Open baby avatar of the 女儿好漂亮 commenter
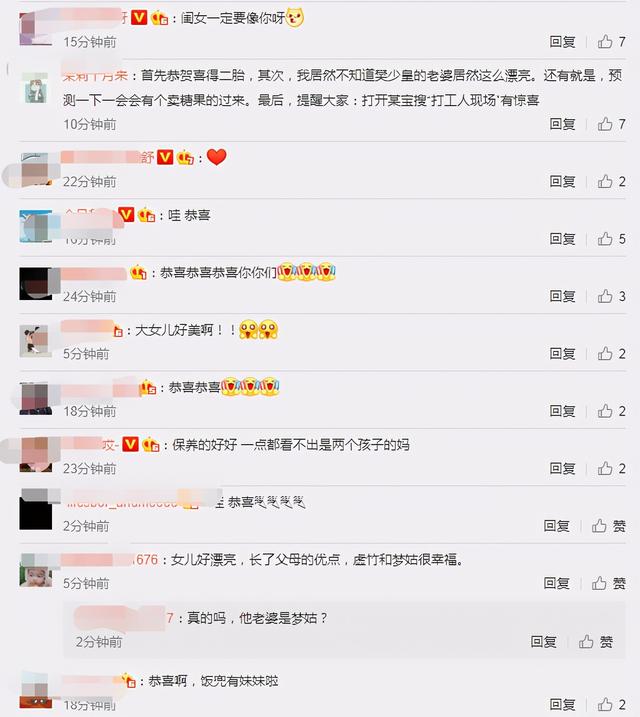 [x=35, y=570]
